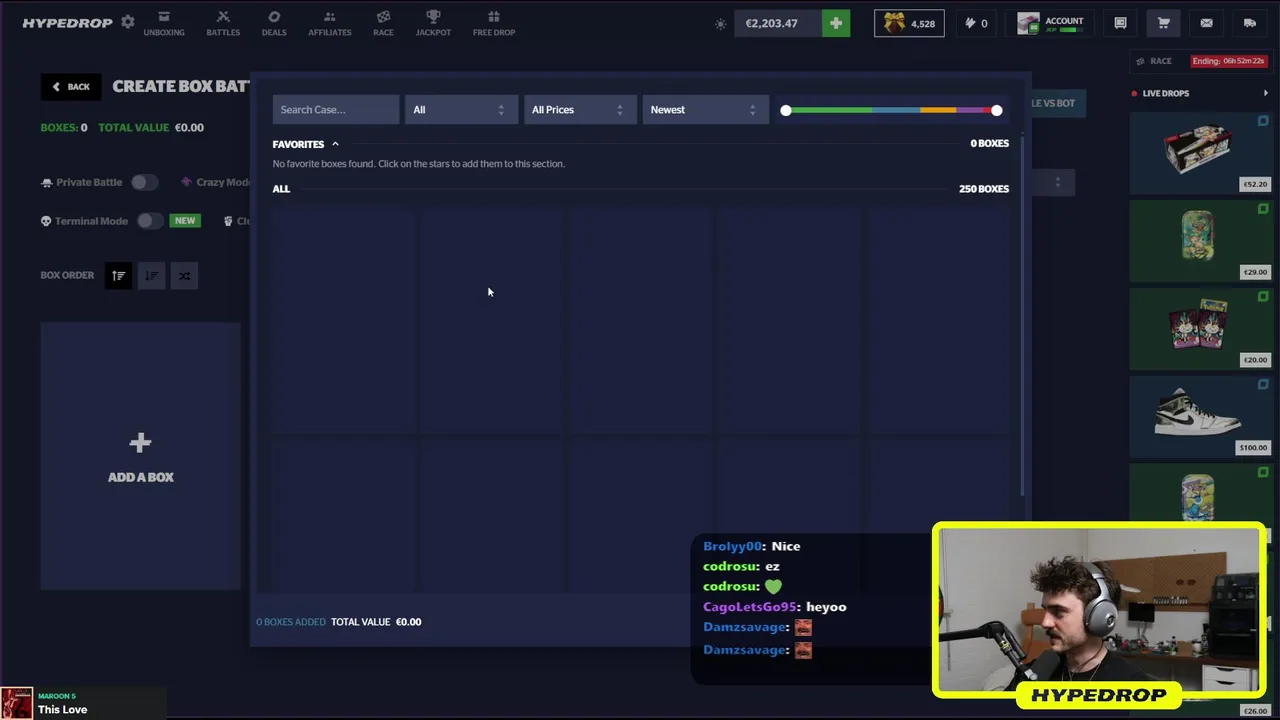Toggle the light/dark theme sun icon
1280x720 pixels.
pos(720,24)
